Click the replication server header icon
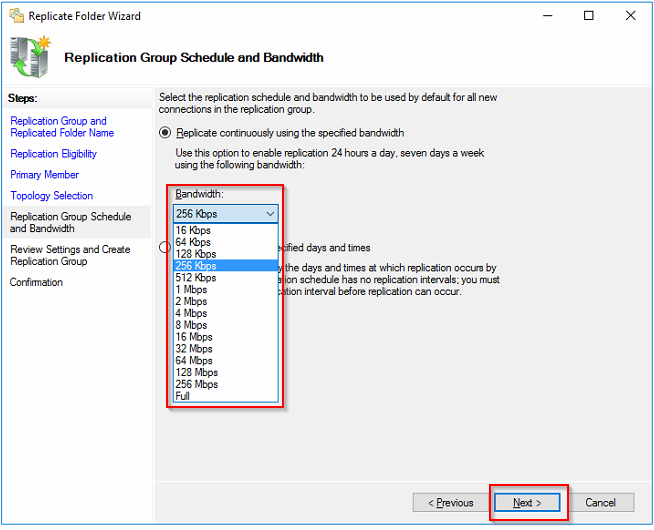654x530 pixels. [32, 58]
